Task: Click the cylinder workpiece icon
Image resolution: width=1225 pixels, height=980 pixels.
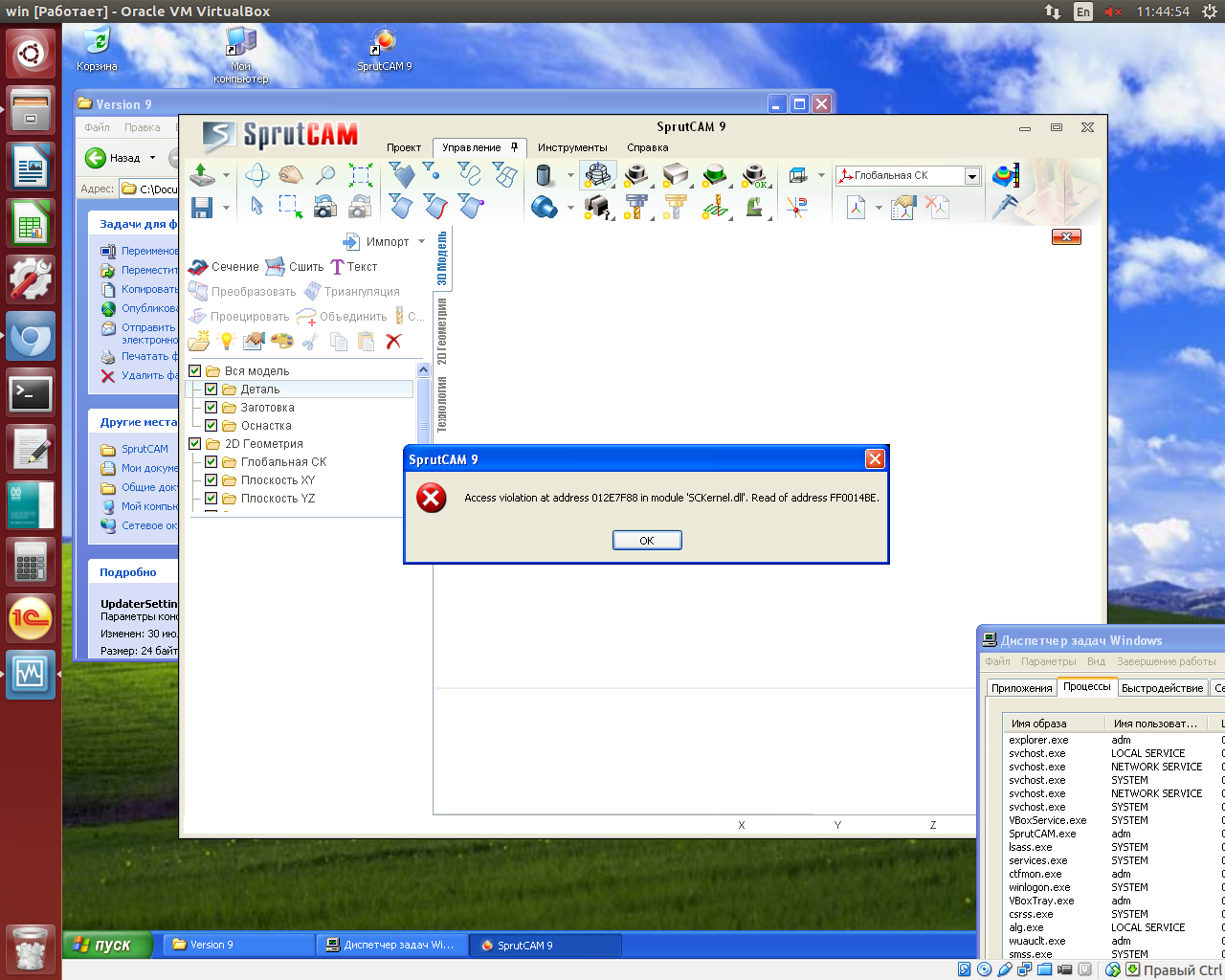Action: 545,175
